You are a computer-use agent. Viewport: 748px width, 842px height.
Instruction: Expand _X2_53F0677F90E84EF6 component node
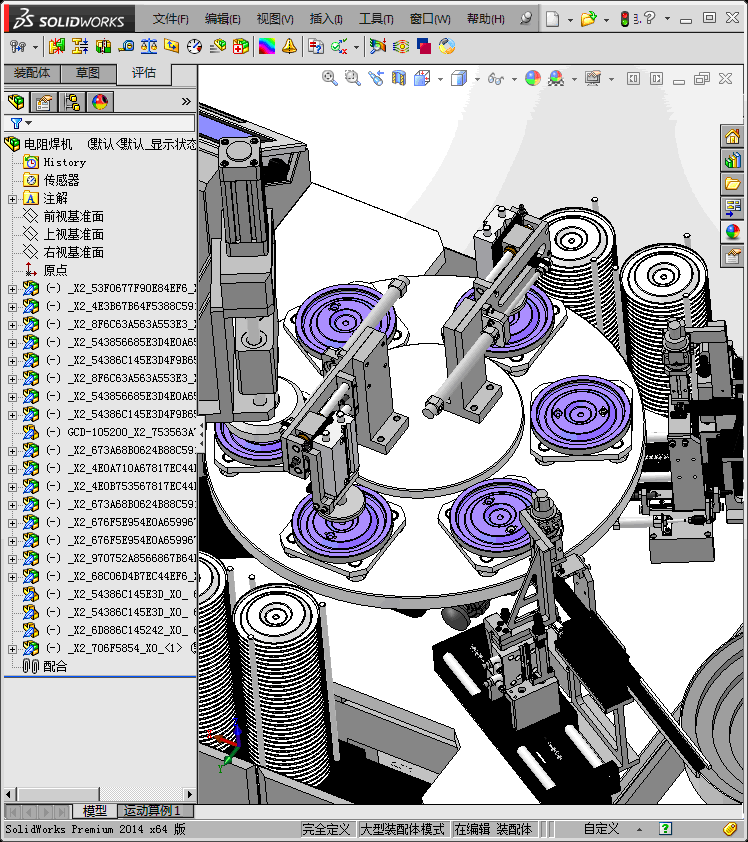(x=12, y=289)
